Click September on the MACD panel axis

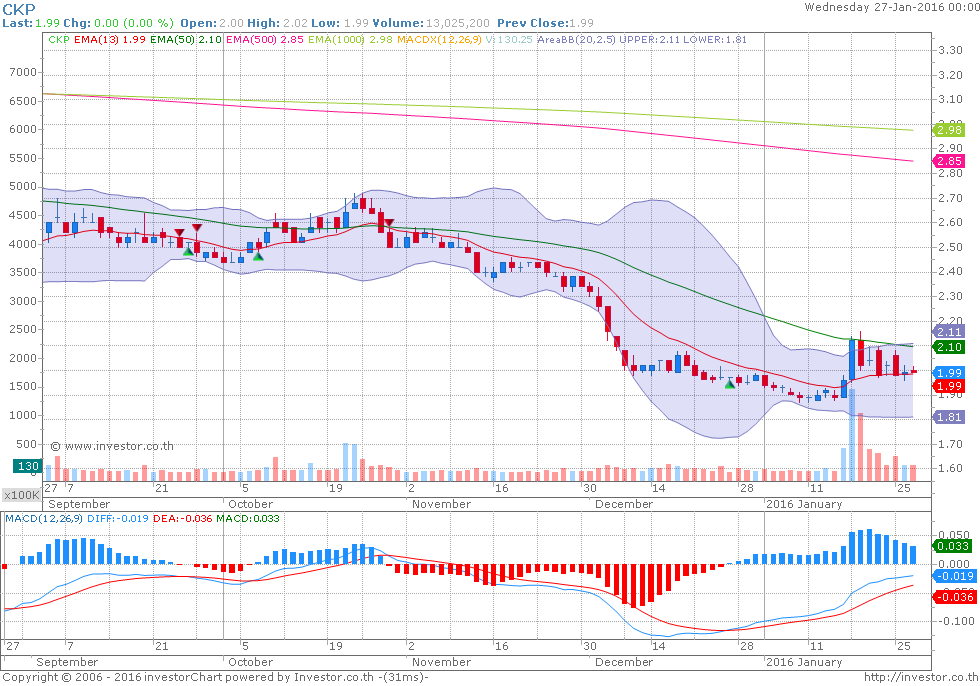pos(67,662)
